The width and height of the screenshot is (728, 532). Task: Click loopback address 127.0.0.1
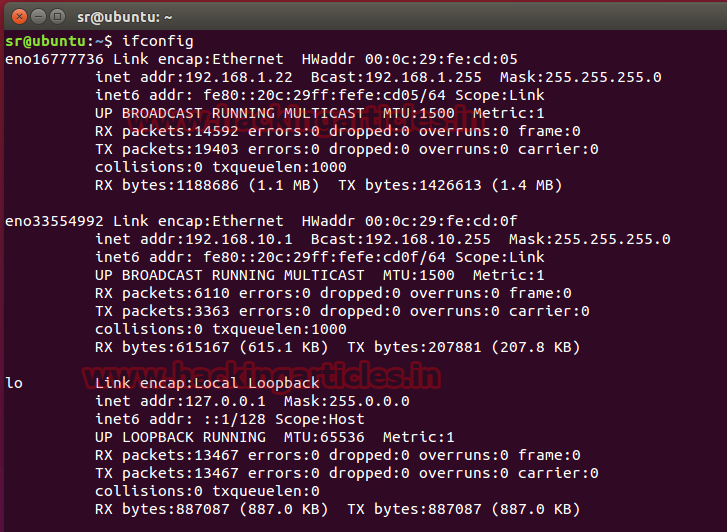[207, 401]
